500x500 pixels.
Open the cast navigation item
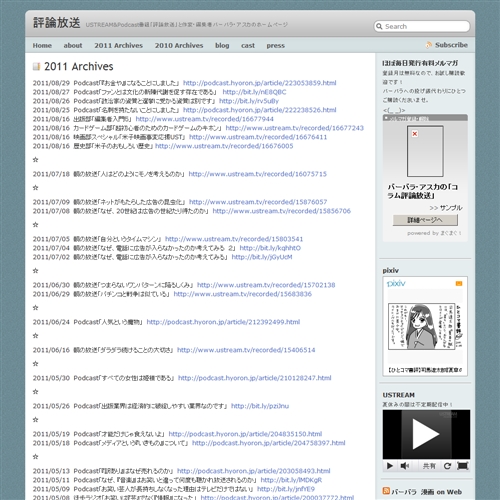click(248, 45)
